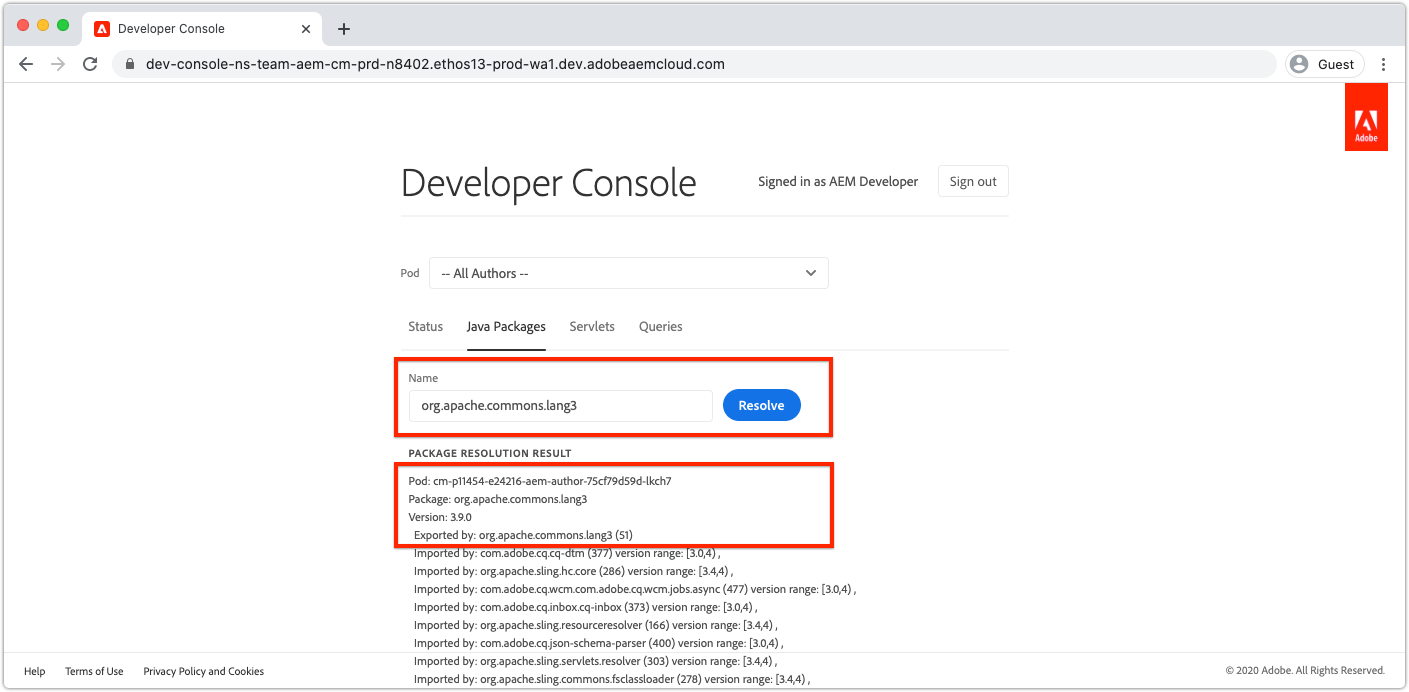The image size is (1409, 692).
Task: Open the Help footer link
Action: coord(34,671)
